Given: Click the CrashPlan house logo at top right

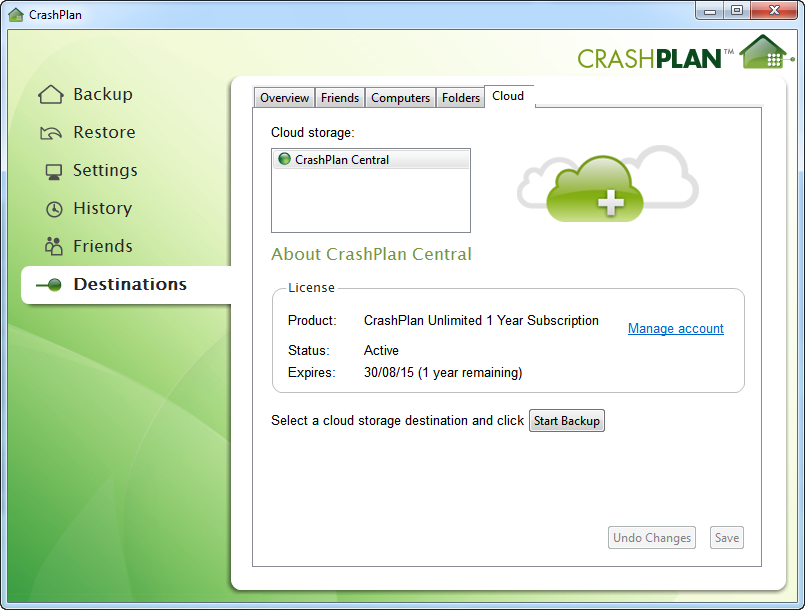Looking at the screenshot, I should click(765, 53).
